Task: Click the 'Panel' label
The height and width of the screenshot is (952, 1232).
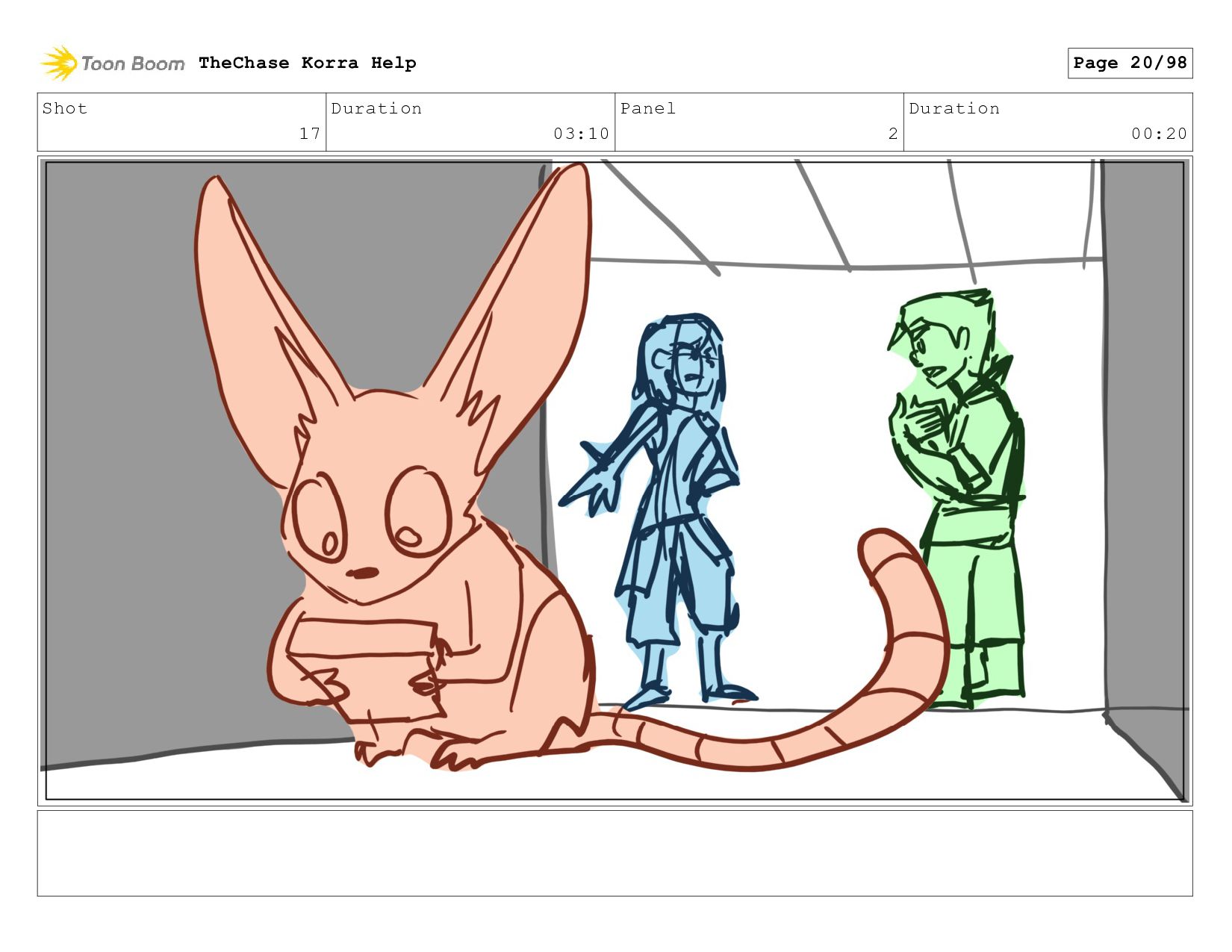Action: point(648,108)
